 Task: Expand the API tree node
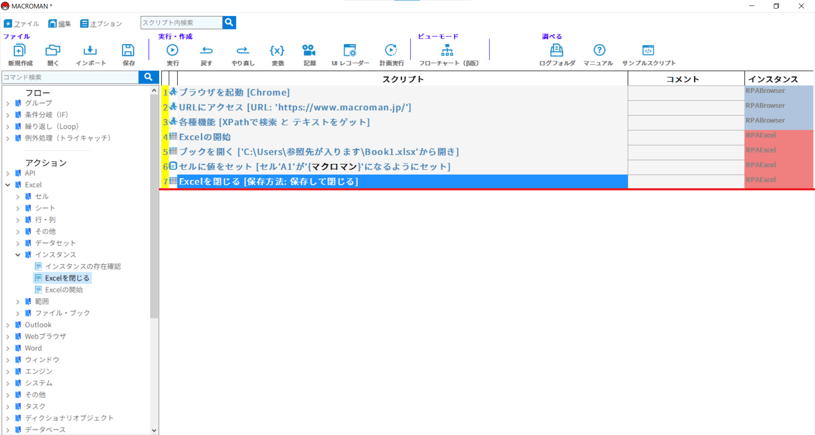click(x=8, y=173)
